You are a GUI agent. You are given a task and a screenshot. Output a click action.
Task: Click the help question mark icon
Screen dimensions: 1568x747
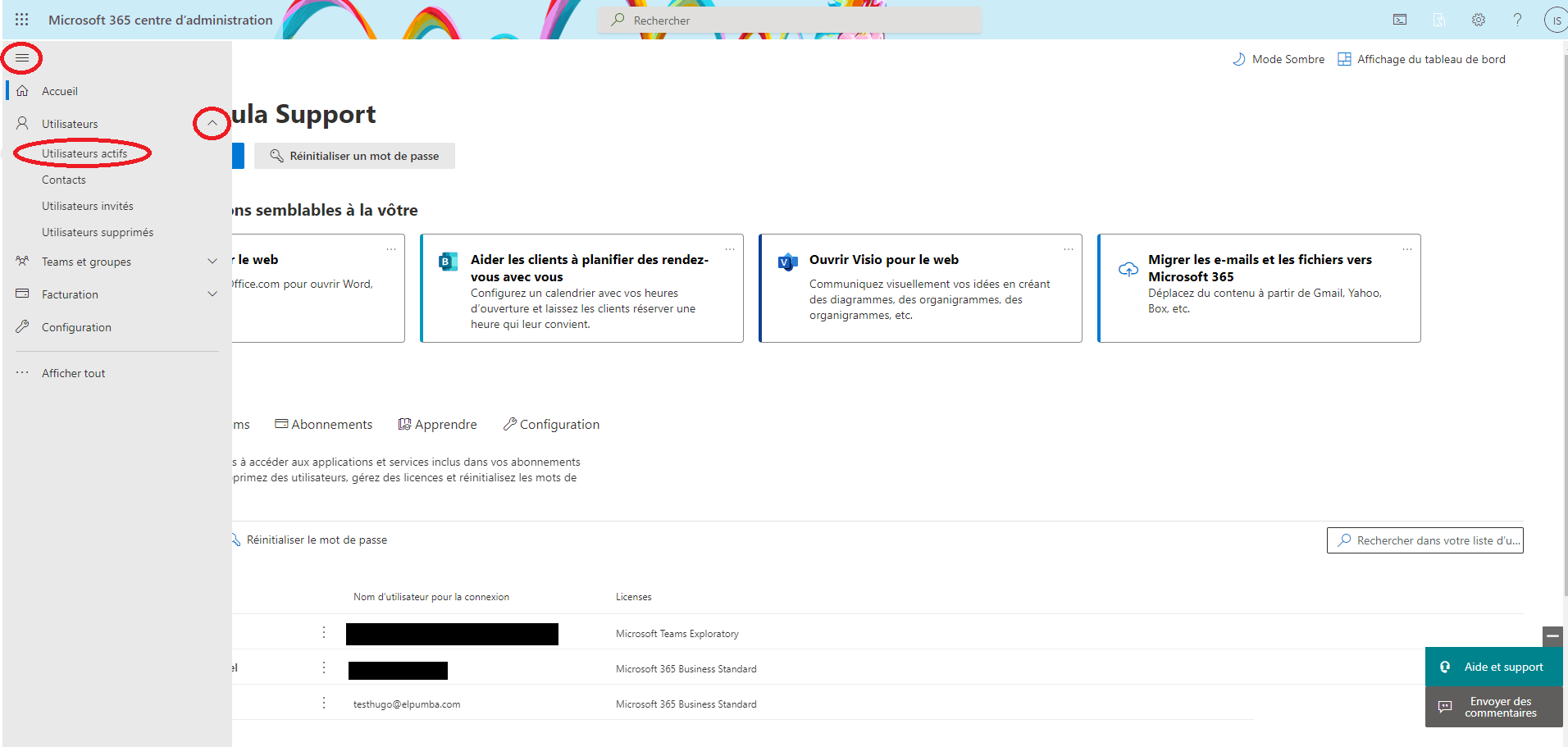1517,20
